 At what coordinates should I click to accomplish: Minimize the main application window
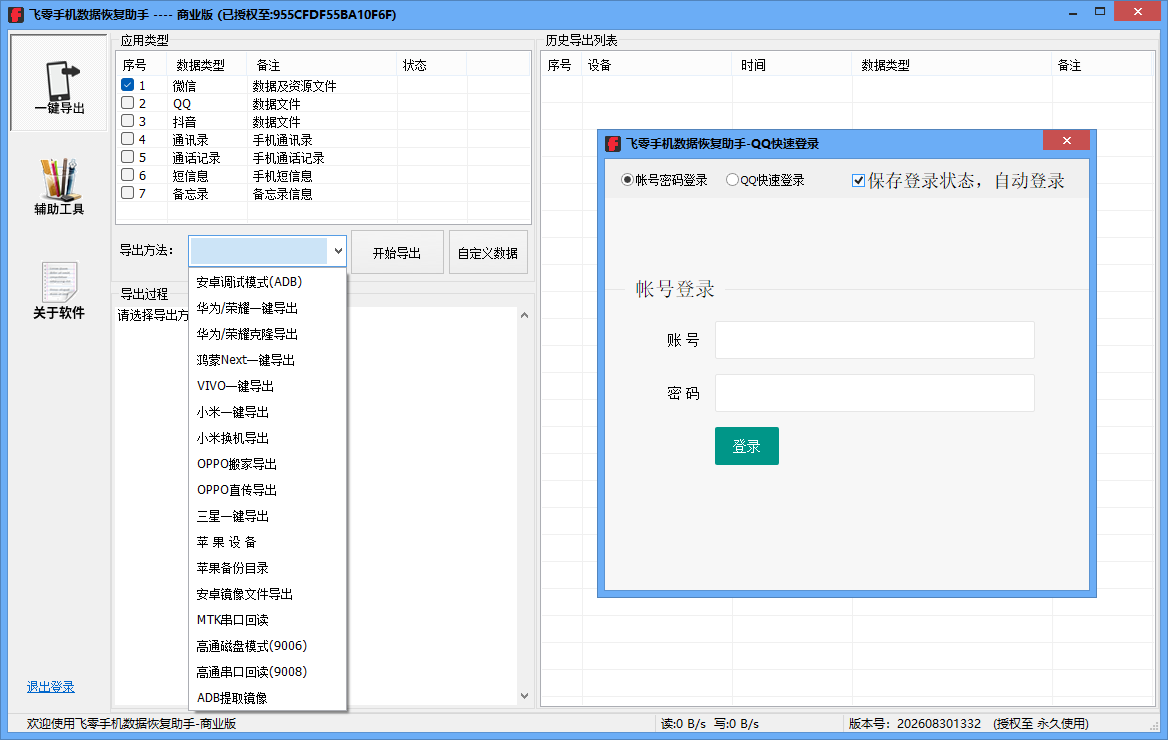pos(1073,13)
